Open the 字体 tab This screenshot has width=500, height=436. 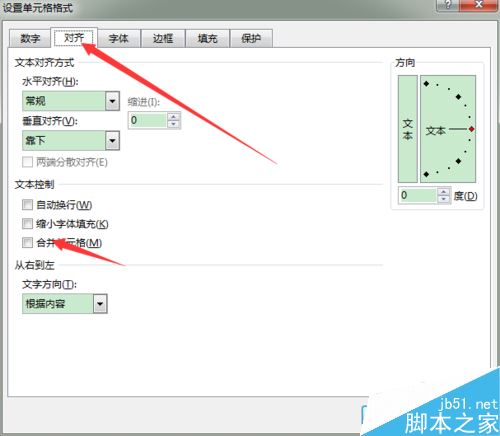pyautogui.click(x=118, y=38)
